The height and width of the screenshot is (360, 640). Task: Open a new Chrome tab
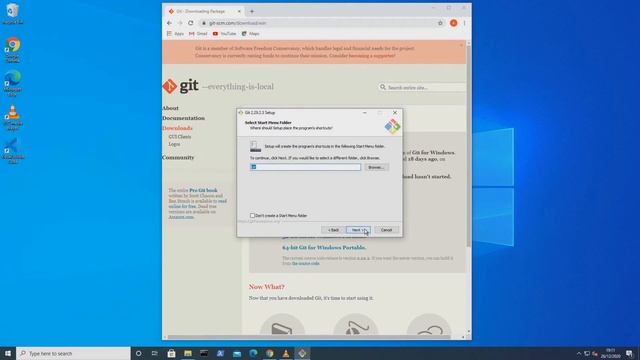pos(252,11)
